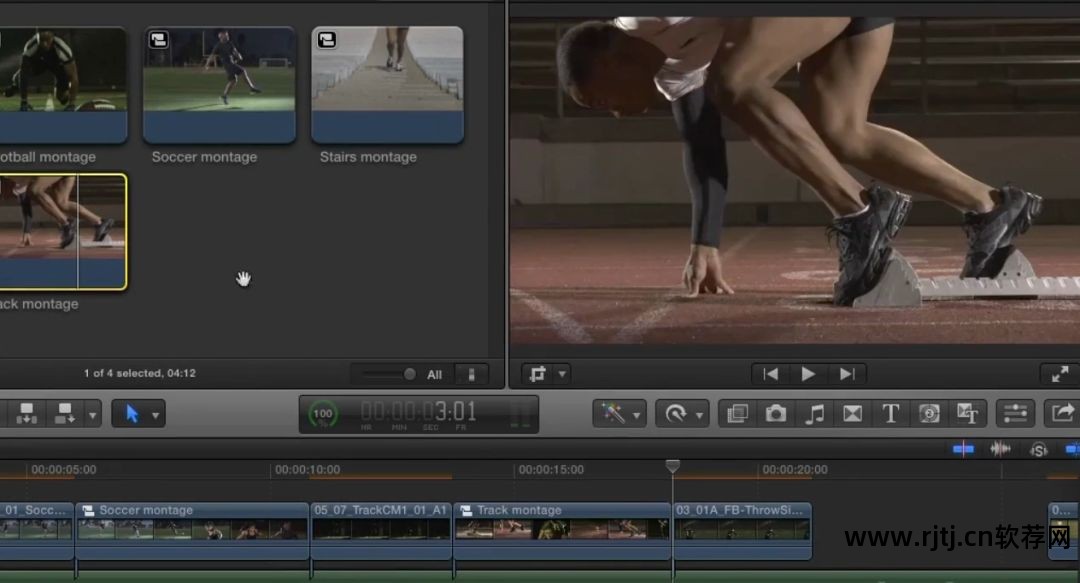The height and width of the screenshot is (583, 1080).
Task: Show the Themes browser
Action: 967,414
